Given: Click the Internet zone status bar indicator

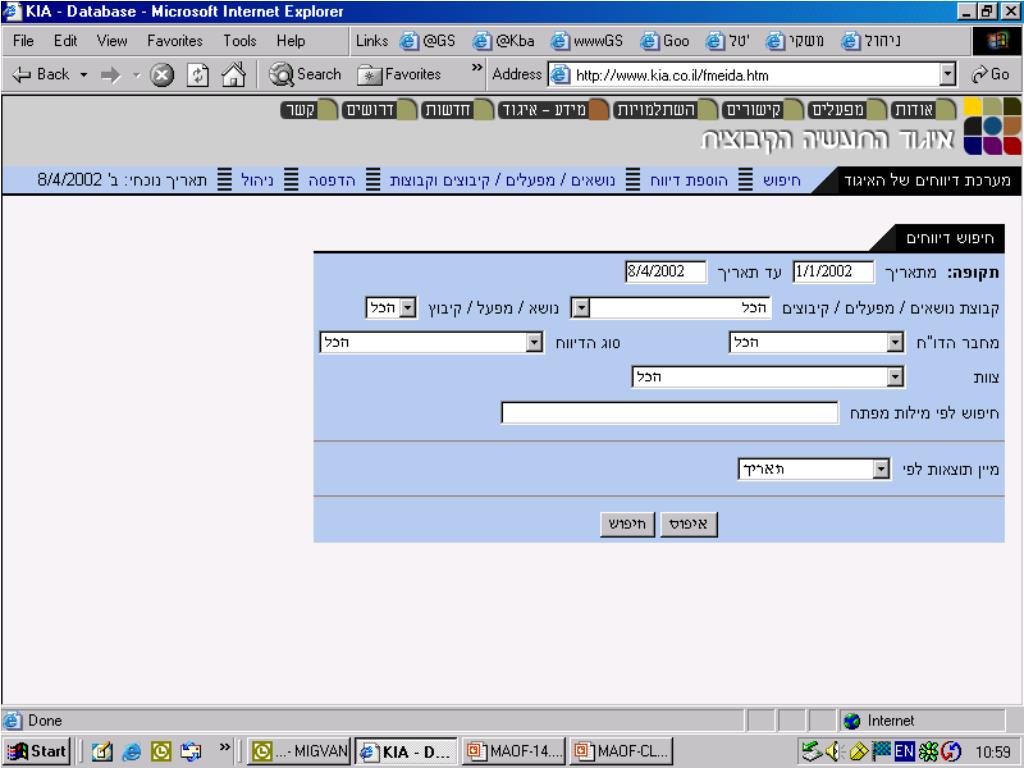Looking at the screenshot, I should [921, 721].
